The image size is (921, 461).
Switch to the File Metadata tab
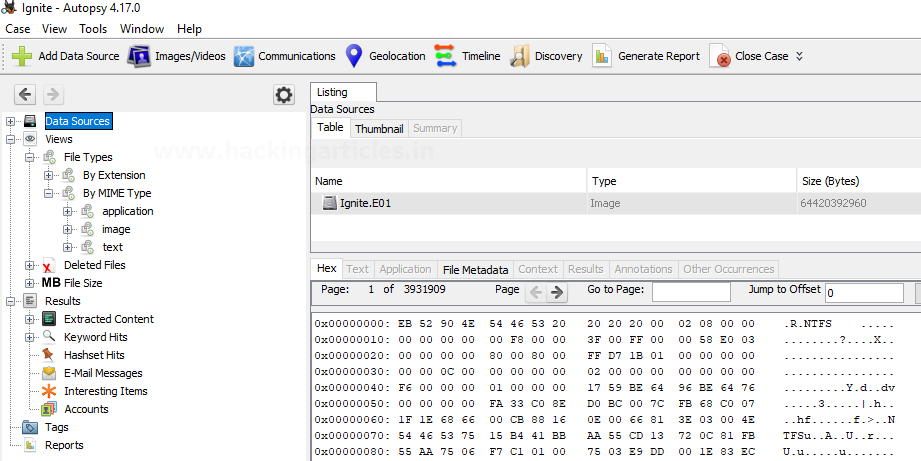point(475,270)
